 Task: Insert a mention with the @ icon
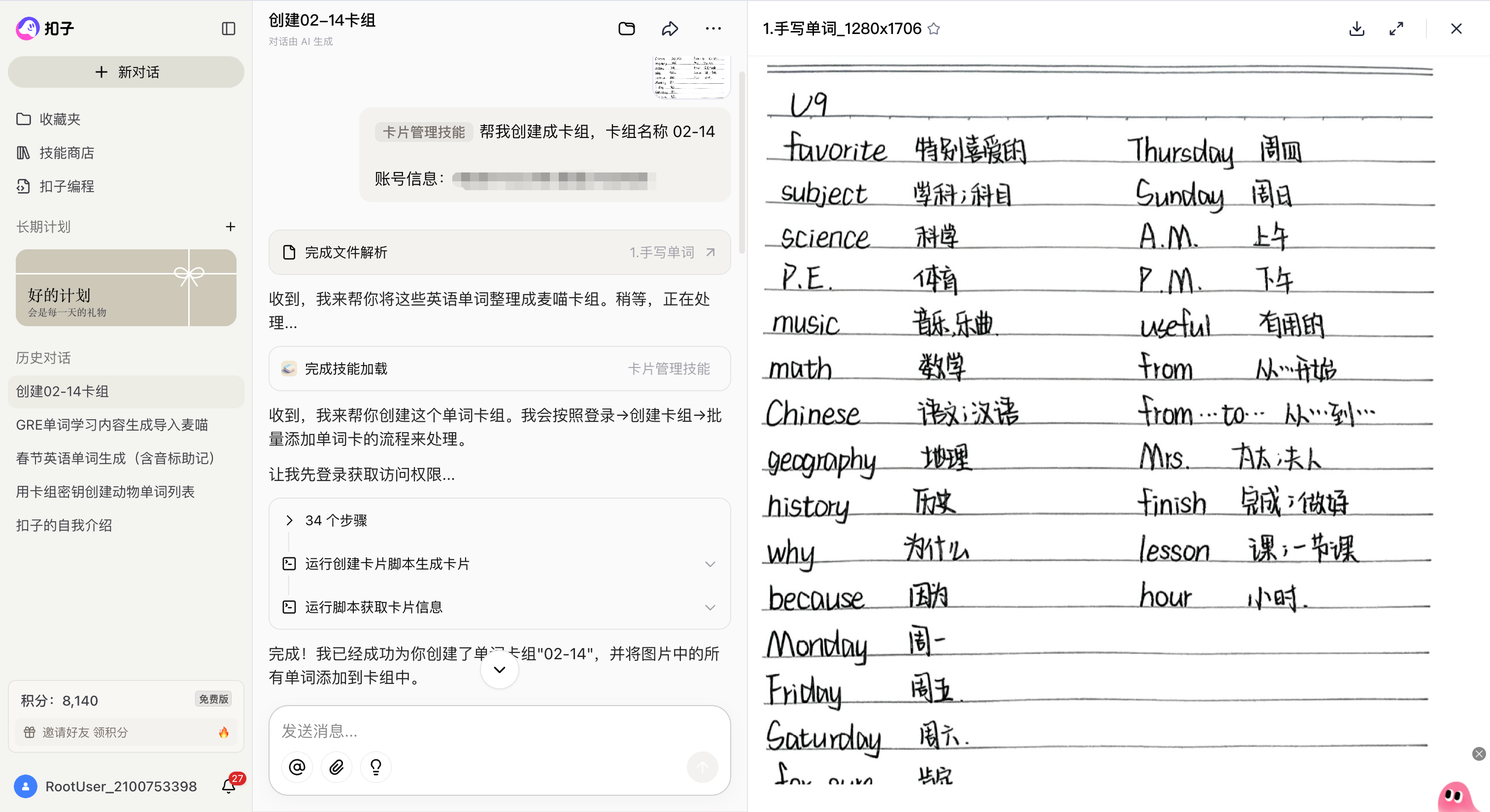(297, 767)
